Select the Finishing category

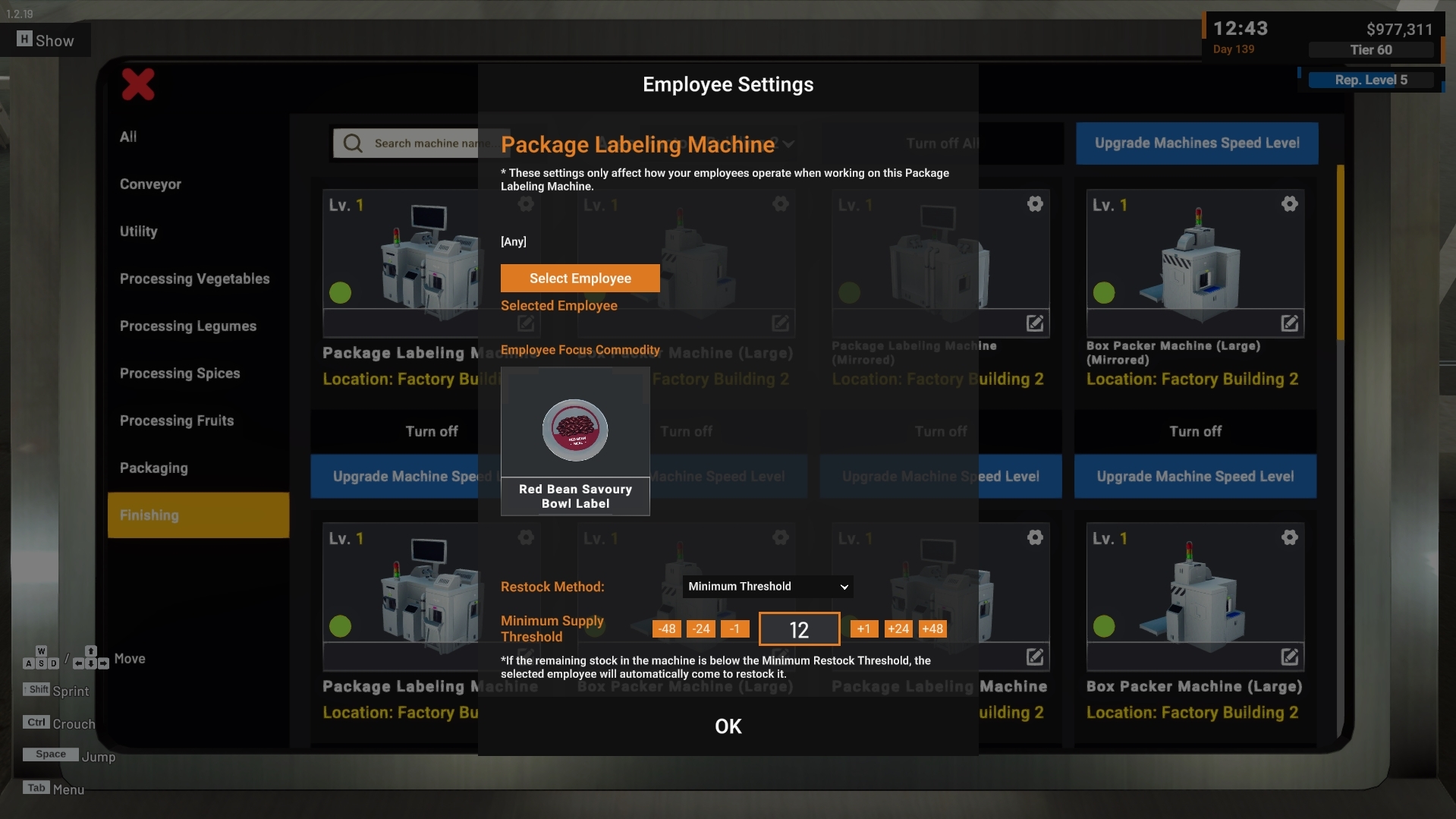(x=198, y=515)
